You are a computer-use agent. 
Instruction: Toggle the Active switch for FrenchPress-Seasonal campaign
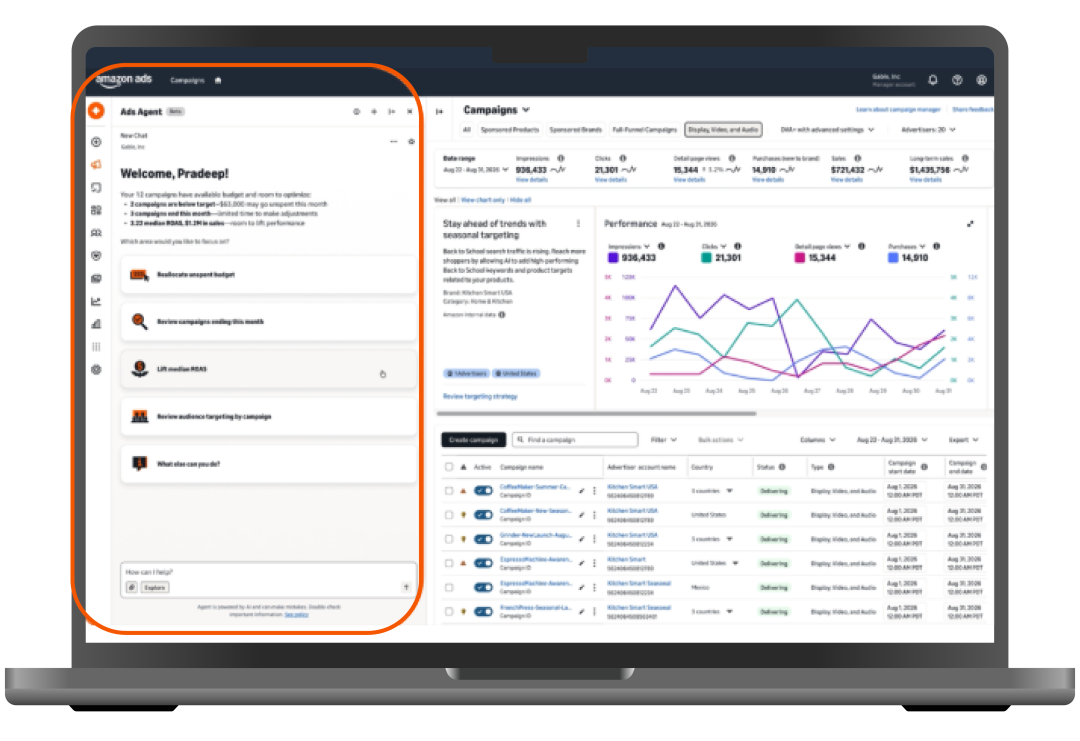[484, 612]
